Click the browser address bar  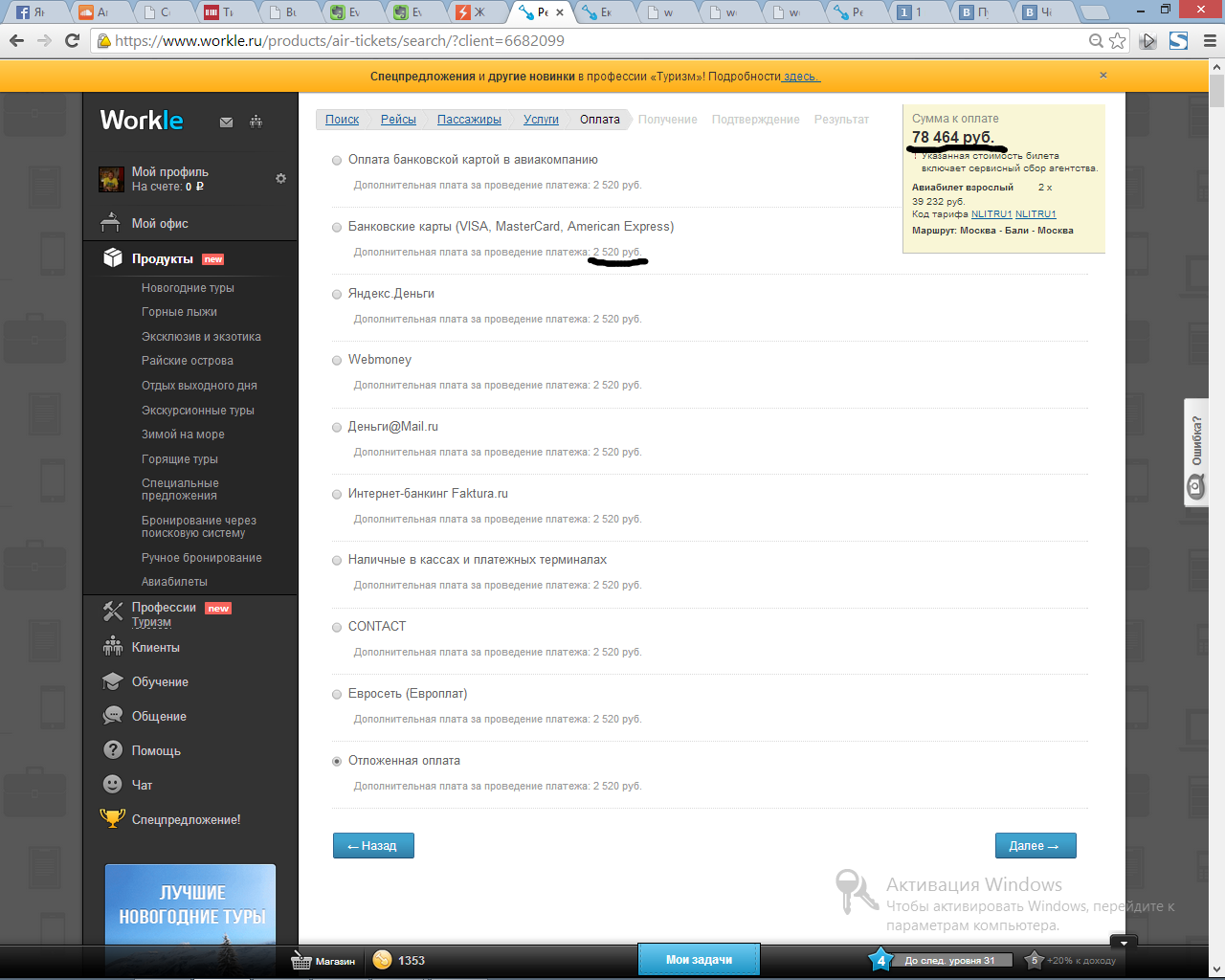click(x=593, y=41)
